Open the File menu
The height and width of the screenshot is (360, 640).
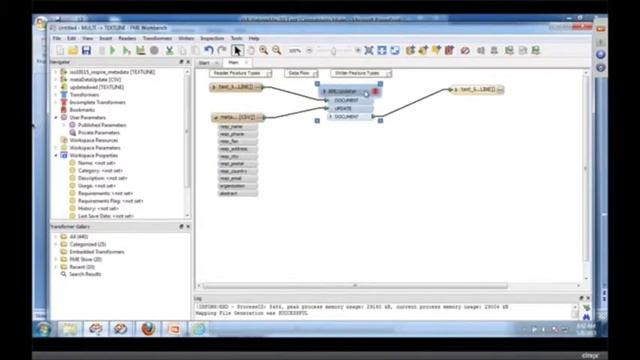[x=57, y=38]
